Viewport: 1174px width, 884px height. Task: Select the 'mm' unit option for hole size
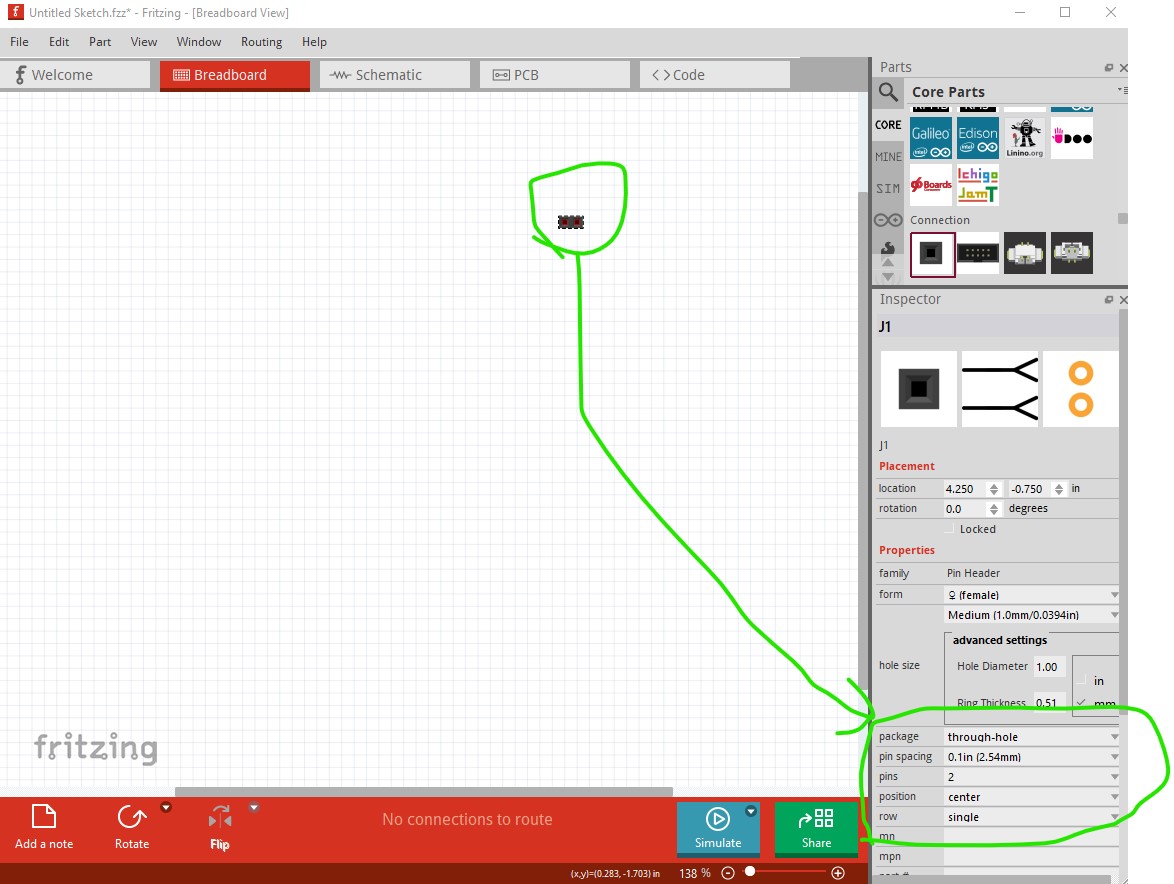(x=1081, y=703)
